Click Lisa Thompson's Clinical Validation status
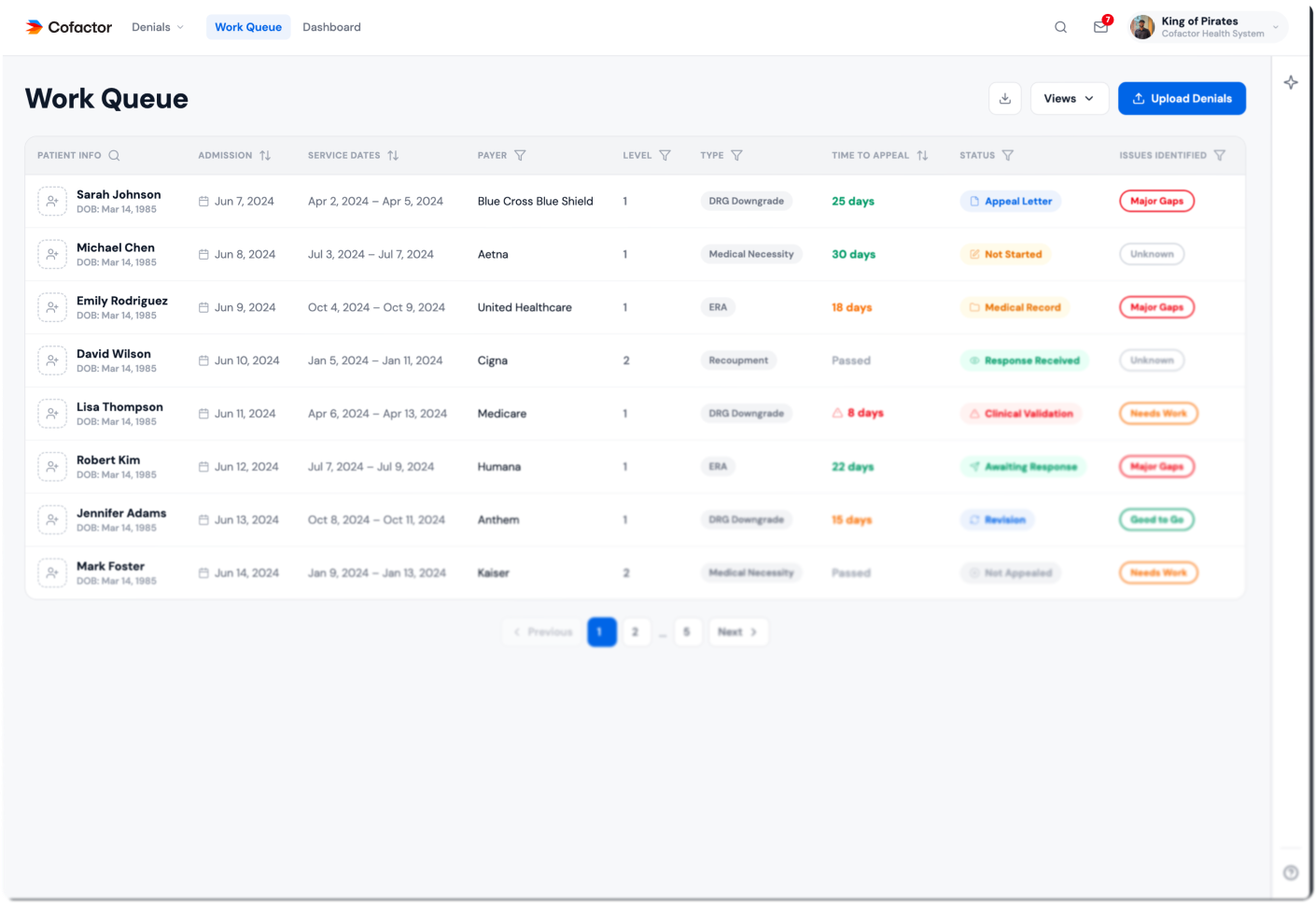The height and width of the screenshot is (903, 1316). (x=1021, y=414)
